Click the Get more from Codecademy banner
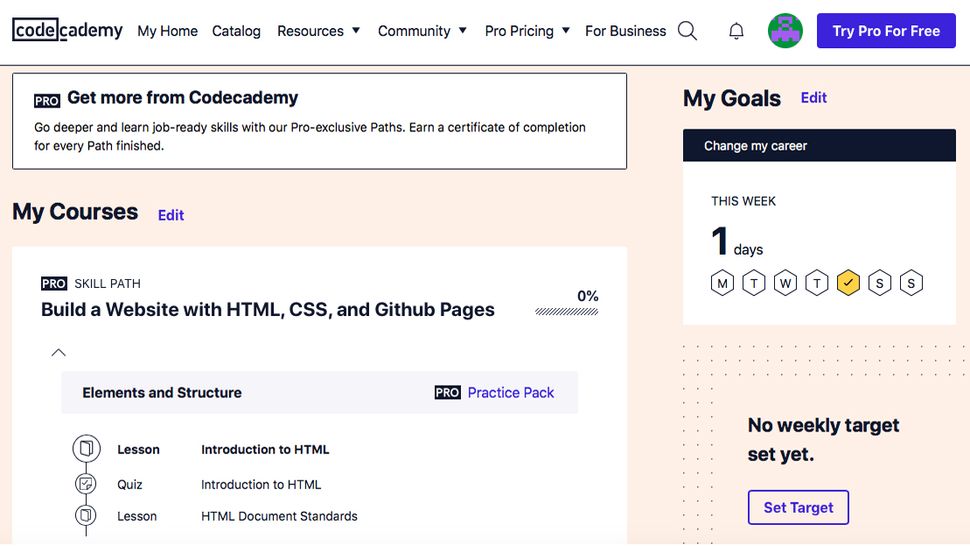Viewport: 970px width, 546px height. pos(319,121)
